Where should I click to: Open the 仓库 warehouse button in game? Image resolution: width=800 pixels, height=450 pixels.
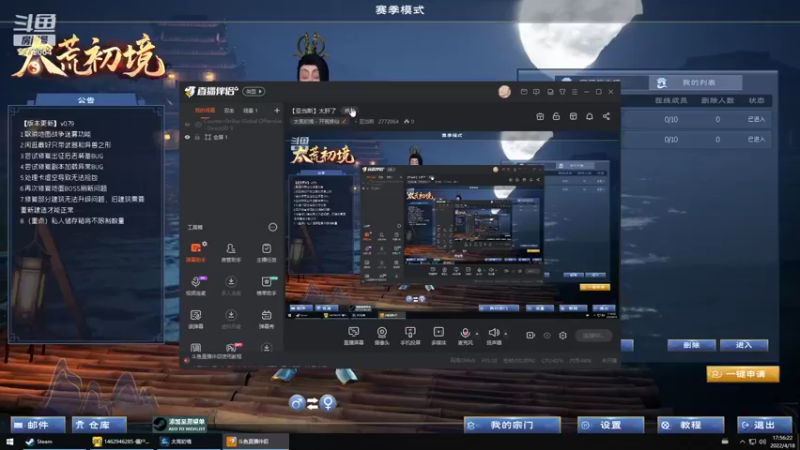tap(99, 424)
